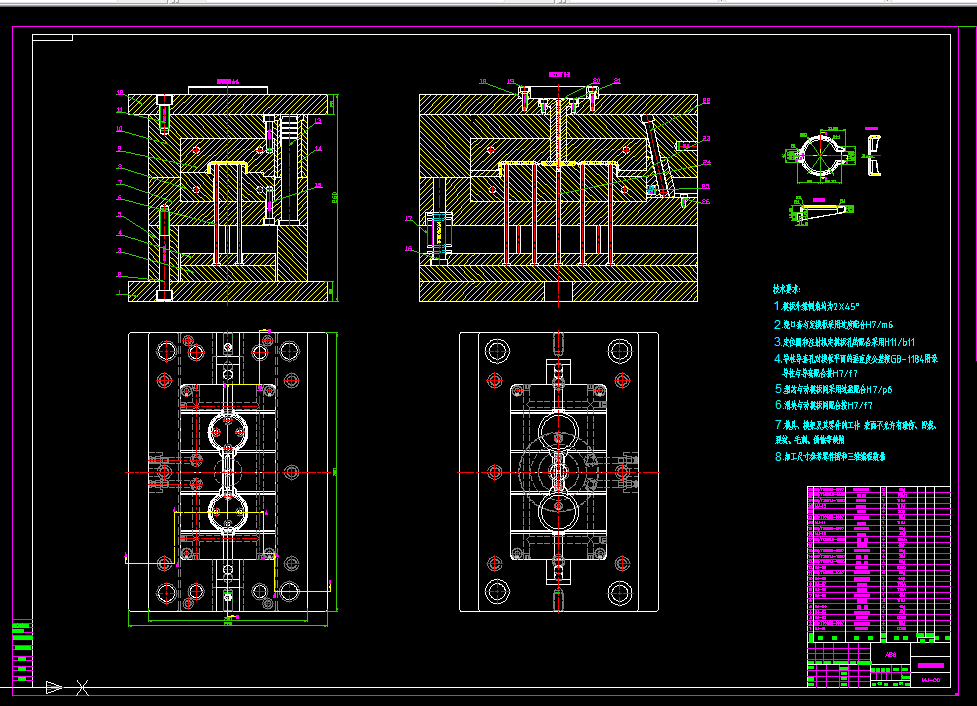Select part balloon number 17

point(409,219)
